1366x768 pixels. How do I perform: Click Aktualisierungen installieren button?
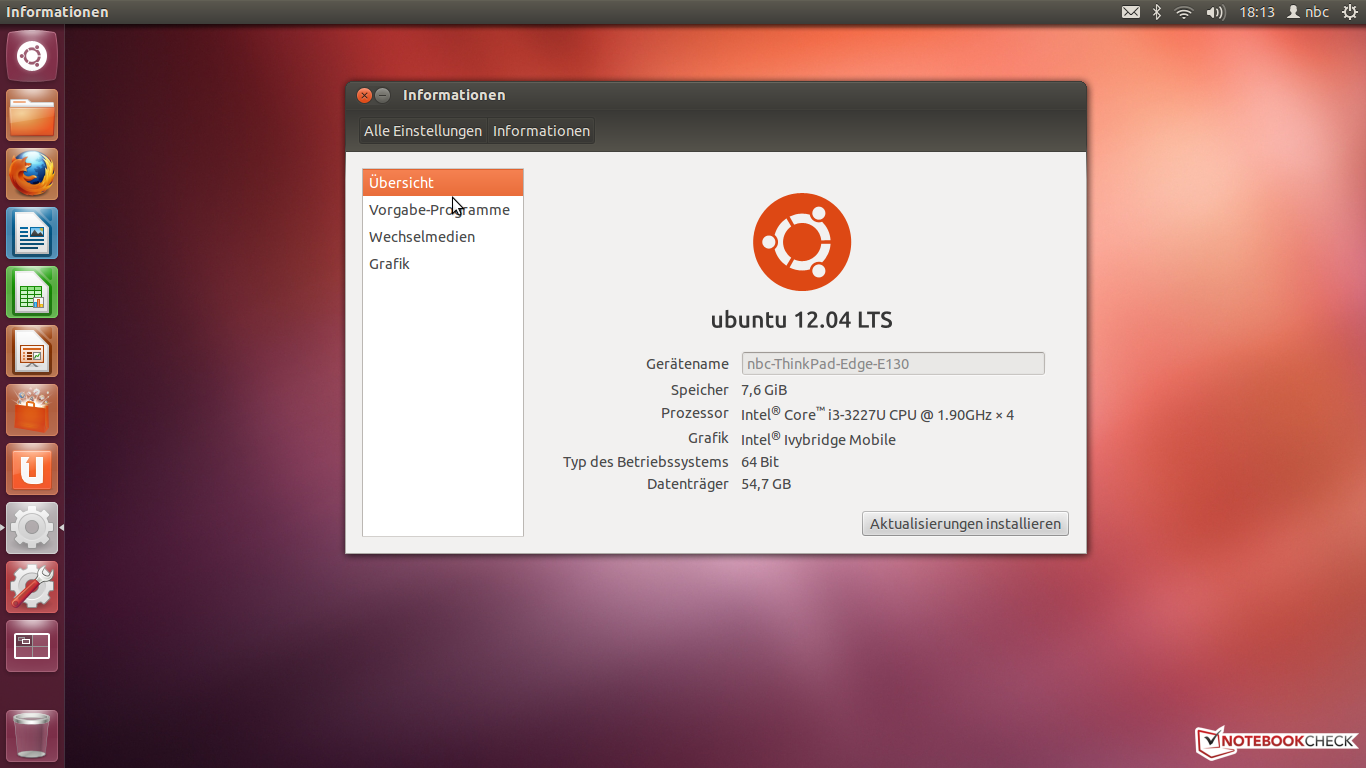click(965, 523)
